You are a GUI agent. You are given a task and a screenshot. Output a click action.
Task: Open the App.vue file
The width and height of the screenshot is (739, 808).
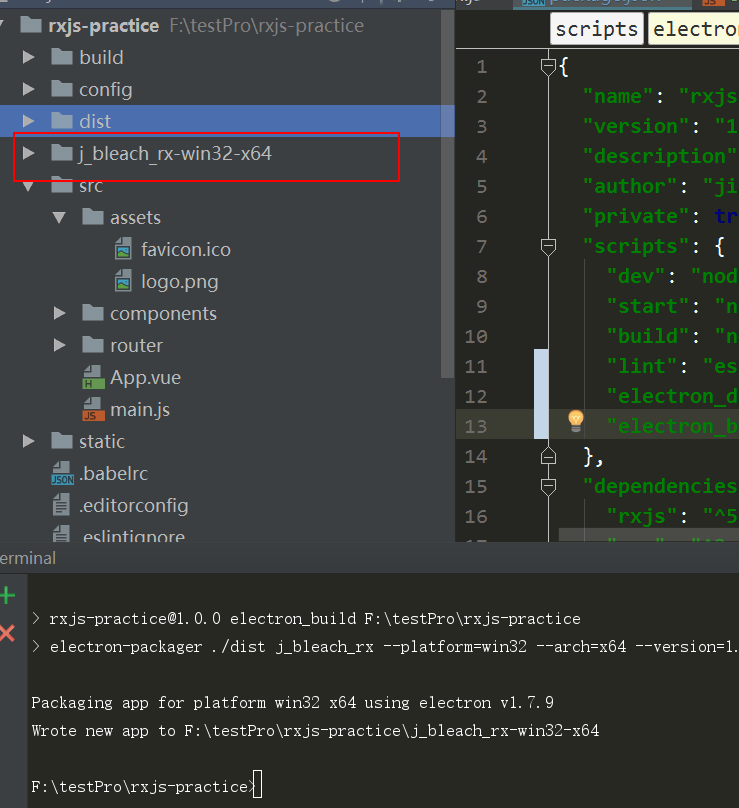coord(132,378)
